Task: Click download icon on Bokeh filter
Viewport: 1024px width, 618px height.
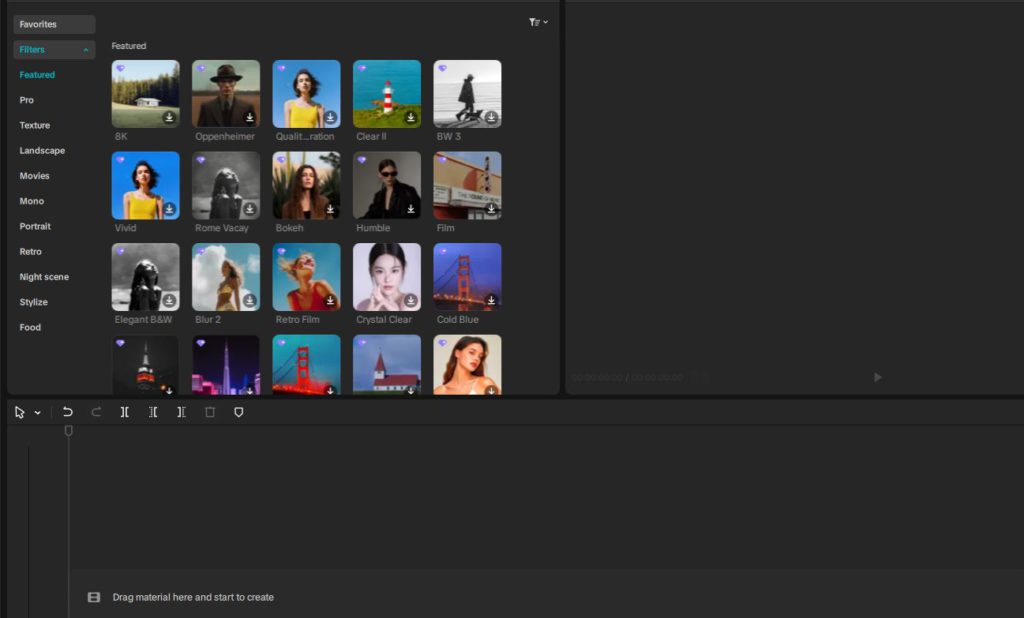Action: click(330, 209)
